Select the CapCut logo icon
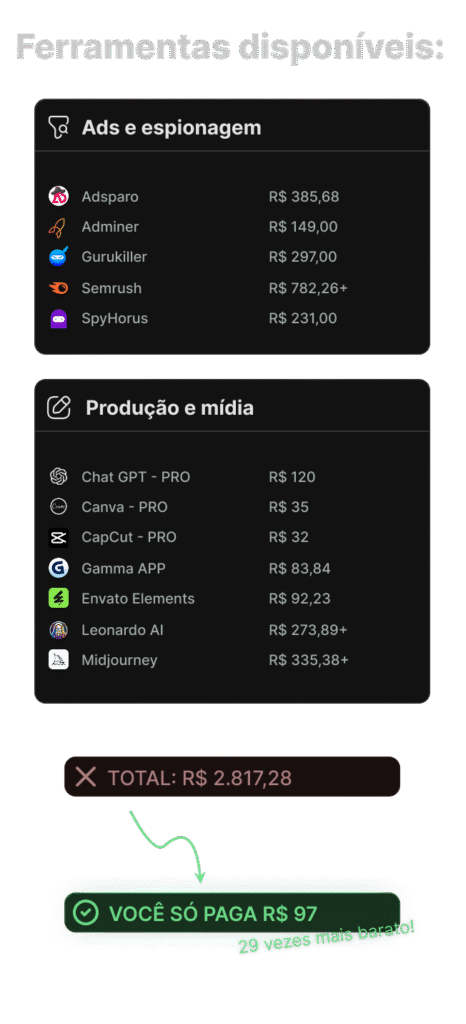Image resolution: width=466 pixels, height=1024 pixels. point(59,537)
